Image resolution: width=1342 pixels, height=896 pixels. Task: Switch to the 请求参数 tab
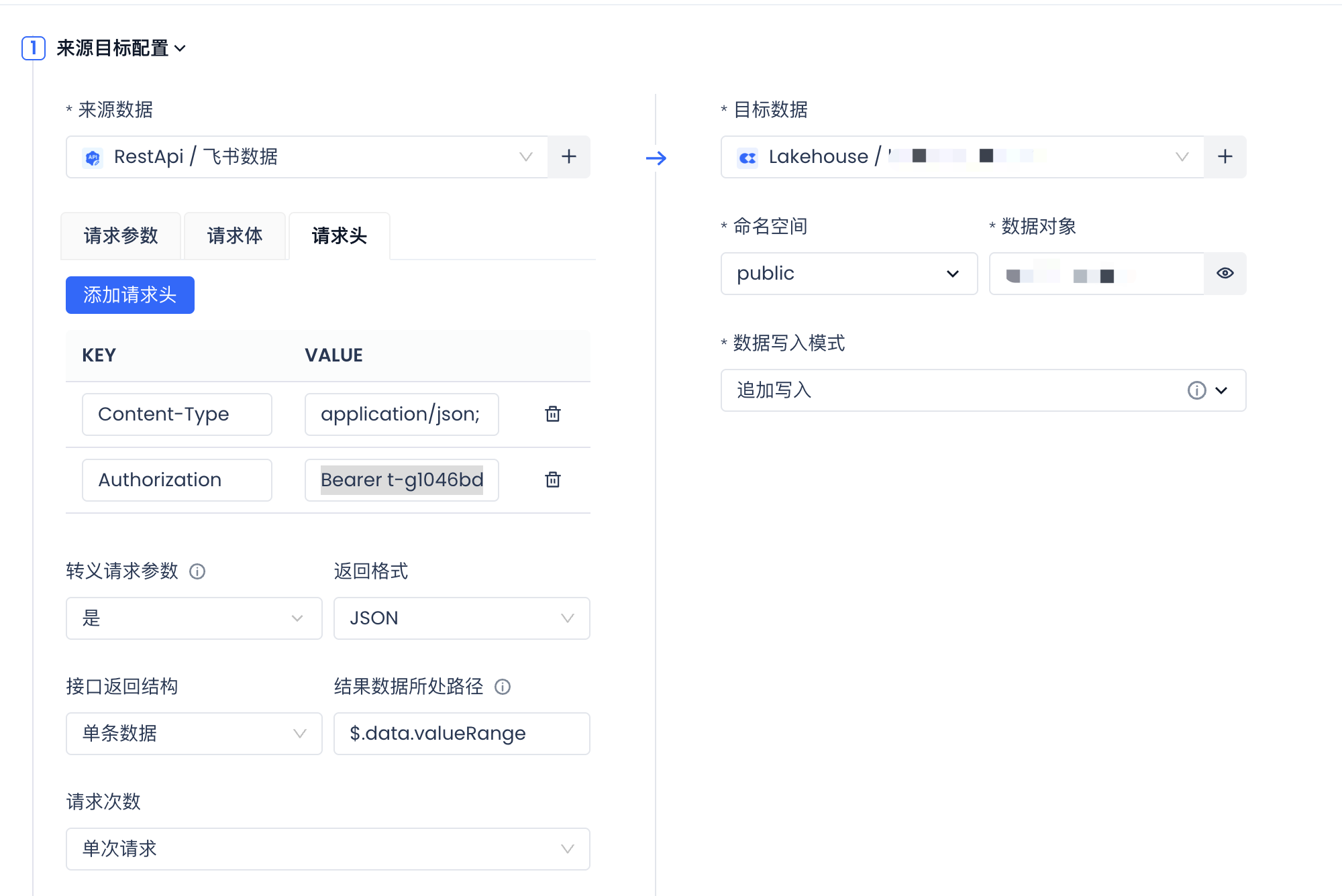(121, 236)
